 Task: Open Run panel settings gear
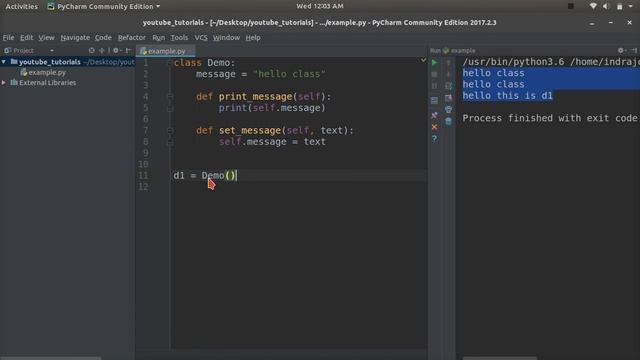[x=621, y=51]
